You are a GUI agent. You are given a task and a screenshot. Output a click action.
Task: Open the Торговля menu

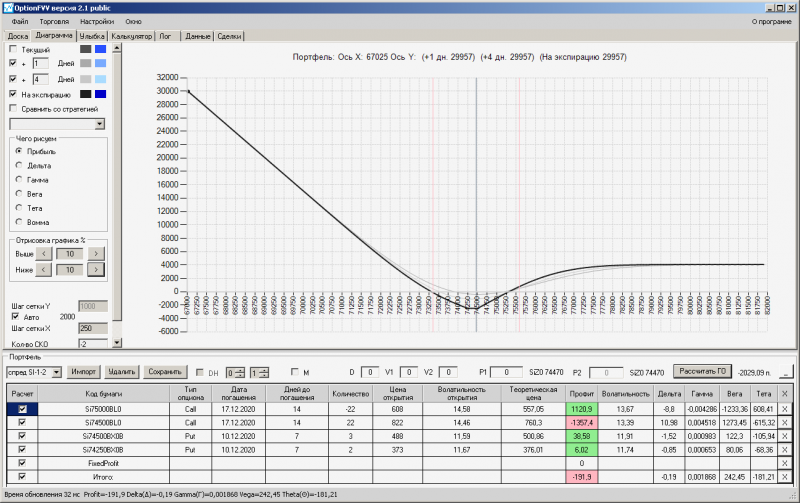(x=54, y=21)
